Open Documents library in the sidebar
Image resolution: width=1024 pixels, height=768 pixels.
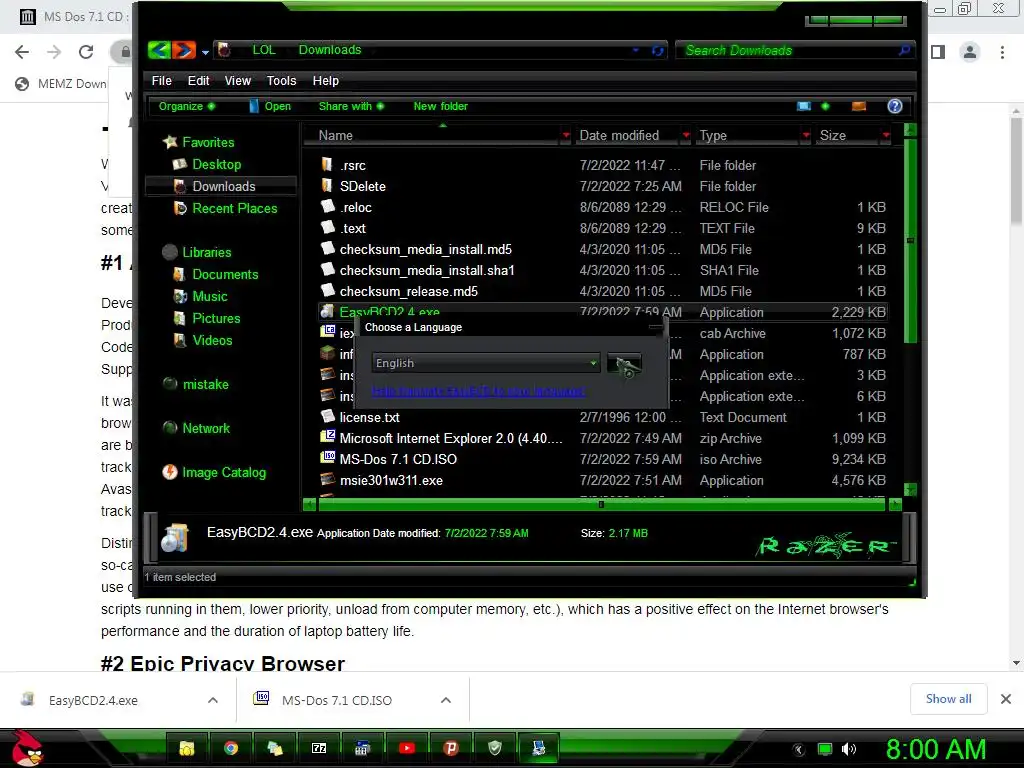(216, 274)
